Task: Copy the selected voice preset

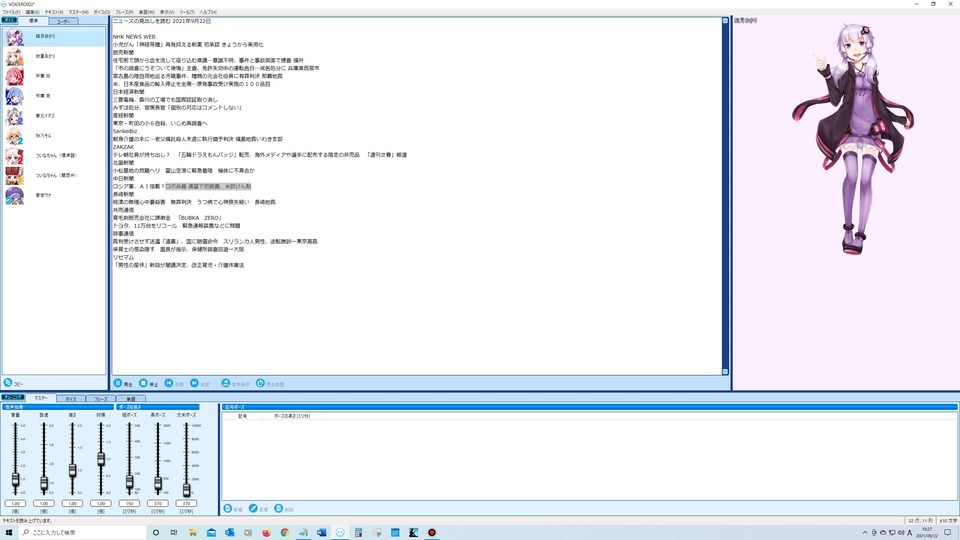Action: [13, 383]
